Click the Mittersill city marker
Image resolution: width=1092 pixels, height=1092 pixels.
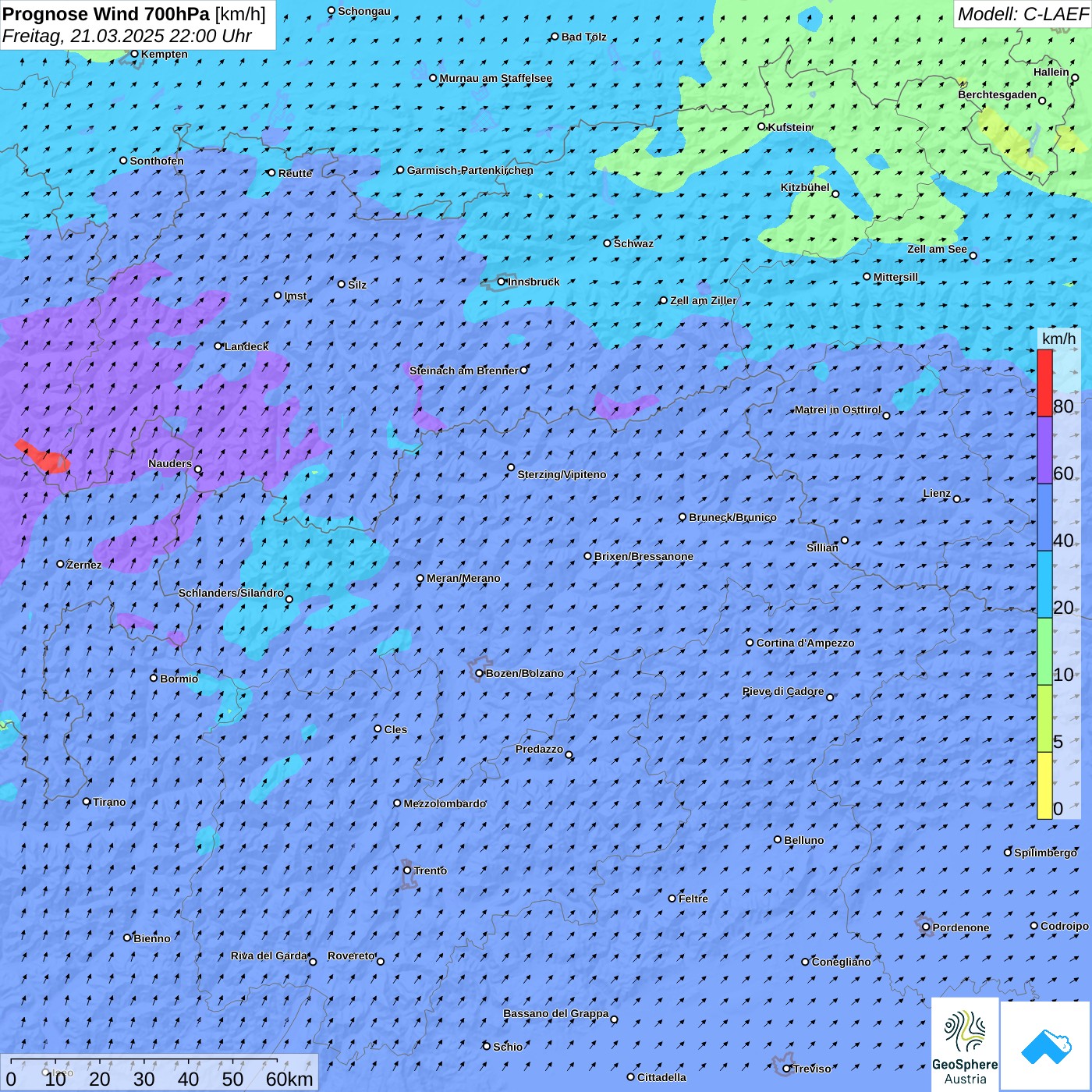tap(867, 277)
